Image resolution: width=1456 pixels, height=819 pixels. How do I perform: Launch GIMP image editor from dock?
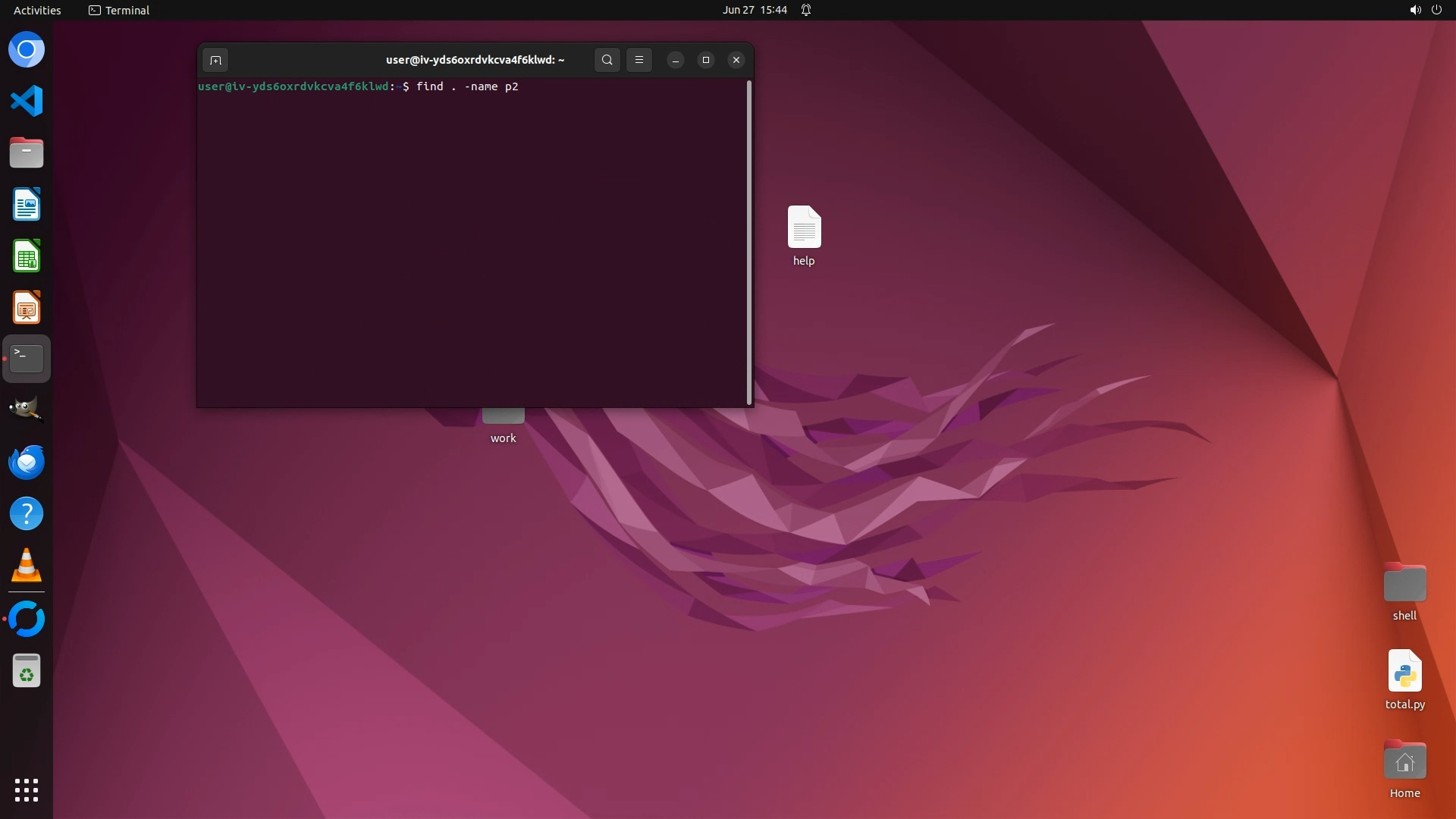[27, 410]
